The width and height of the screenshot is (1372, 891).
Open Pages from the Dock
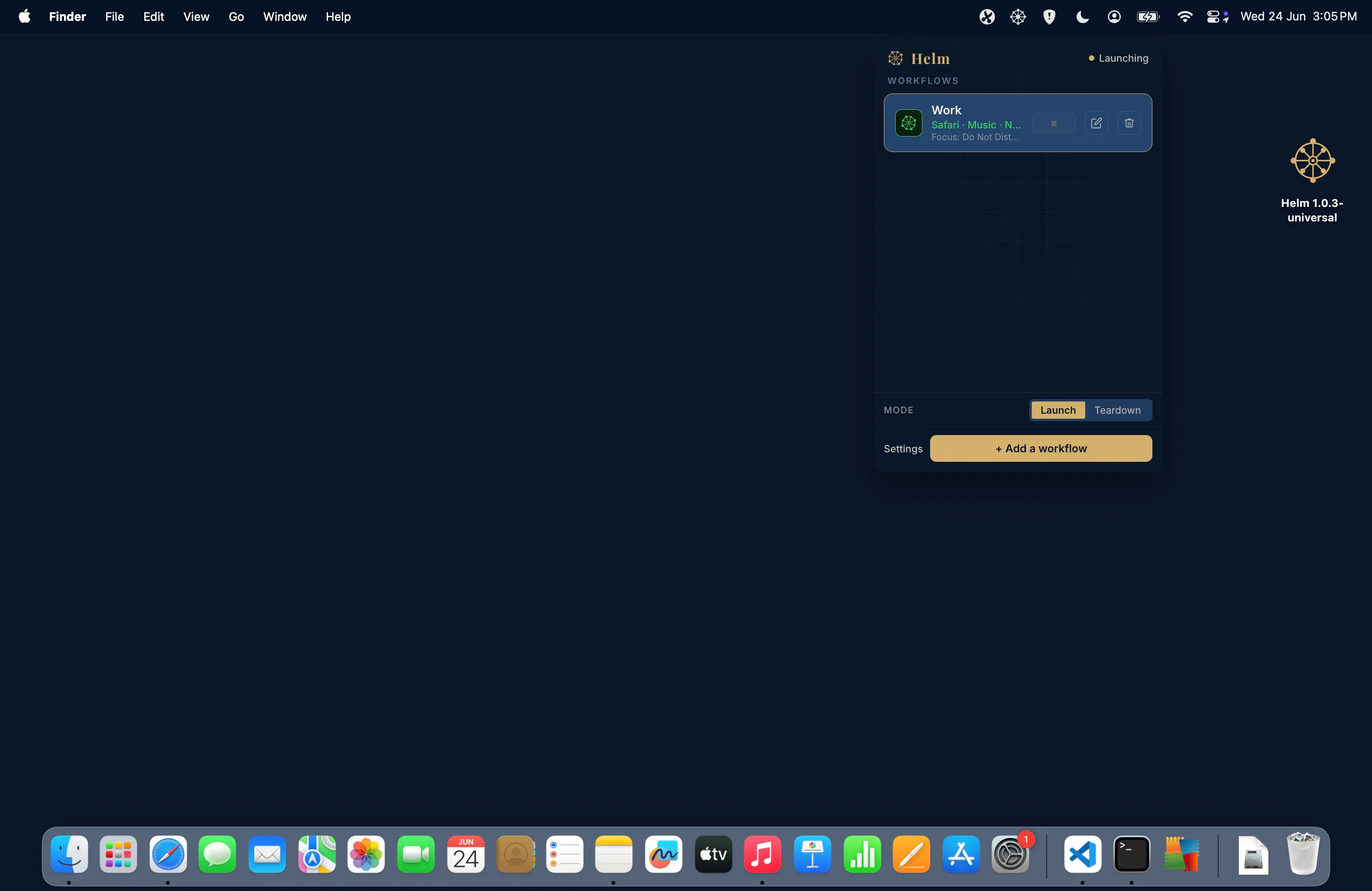pos(911,853)
